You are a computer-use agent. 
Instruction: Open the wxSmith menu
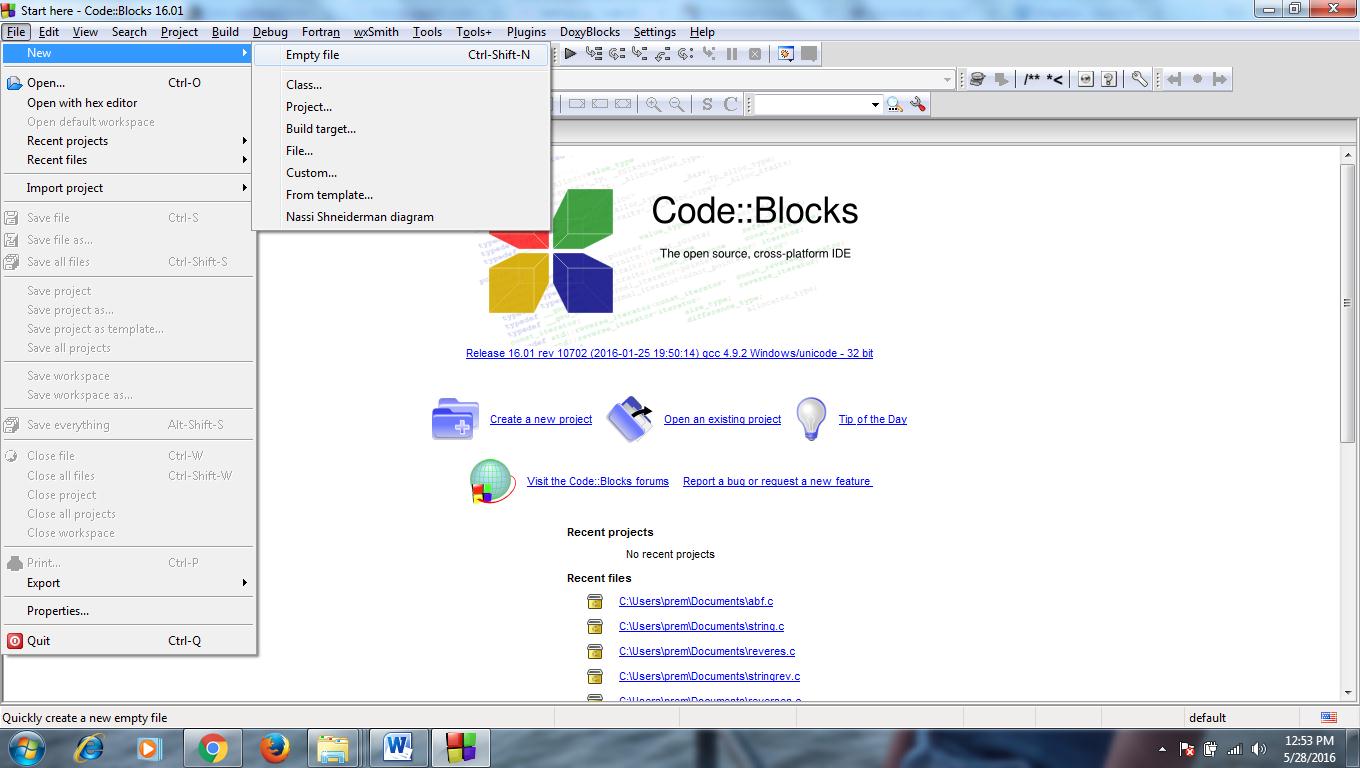click(x=376, y=32)
